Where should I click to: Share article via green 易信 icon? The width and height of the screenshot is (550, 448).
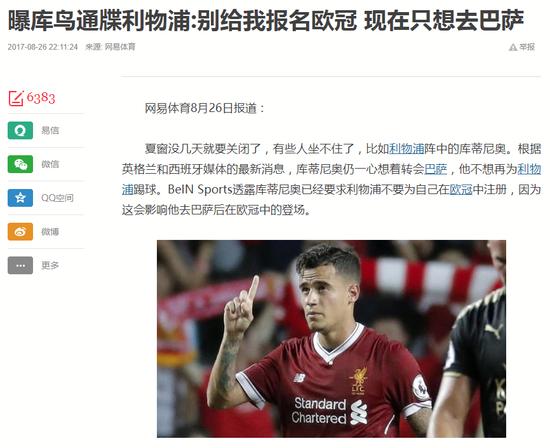[20, 130]
